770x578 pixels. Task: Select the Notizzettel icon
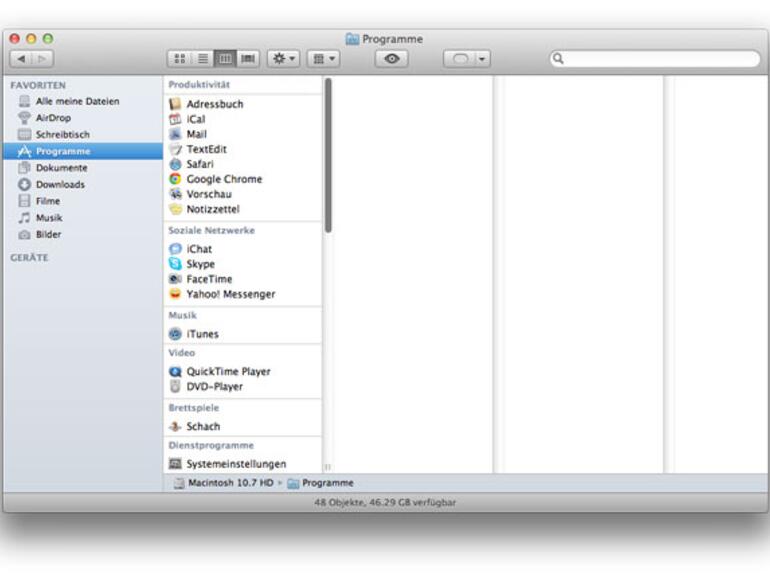pyautogui.click(x=175, y=209)
